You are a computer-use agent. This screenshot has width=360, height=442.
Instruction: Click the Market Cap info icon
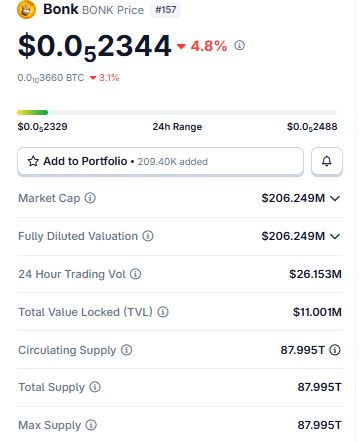click(90, 198)
